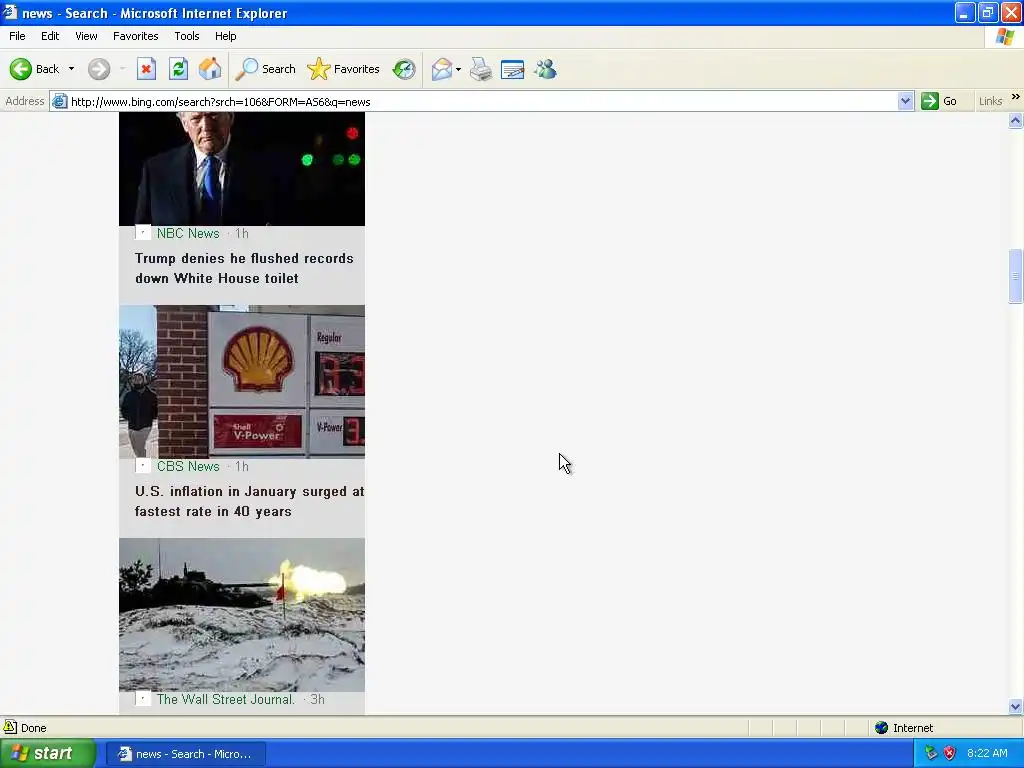Click the page icon in address bar
This screenshot has height=768, width=1024.
pos(59,102)
